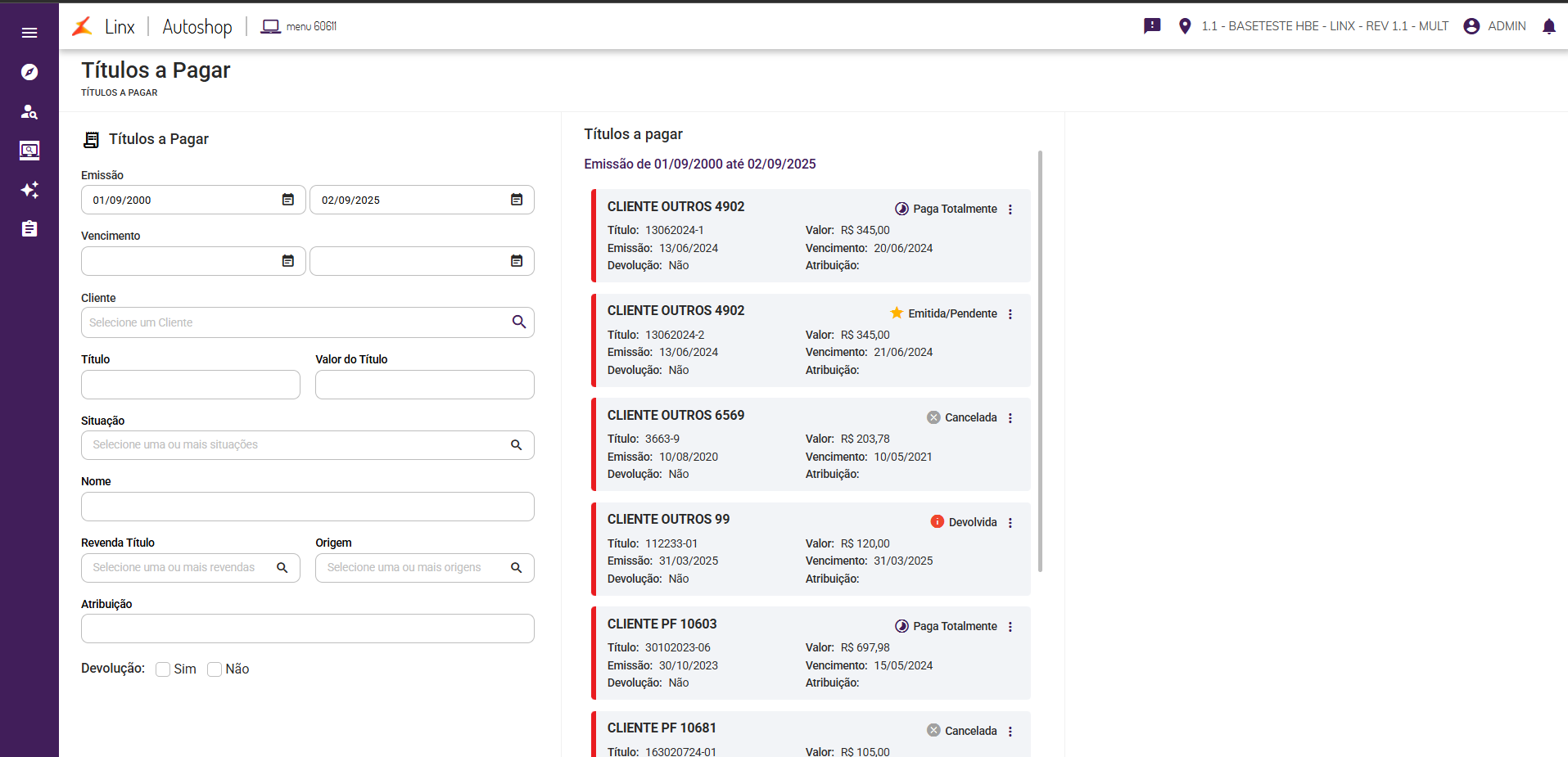Click the Vencimento end date field
This screenshot has height=757, width=1568.
tap(422, 261)
